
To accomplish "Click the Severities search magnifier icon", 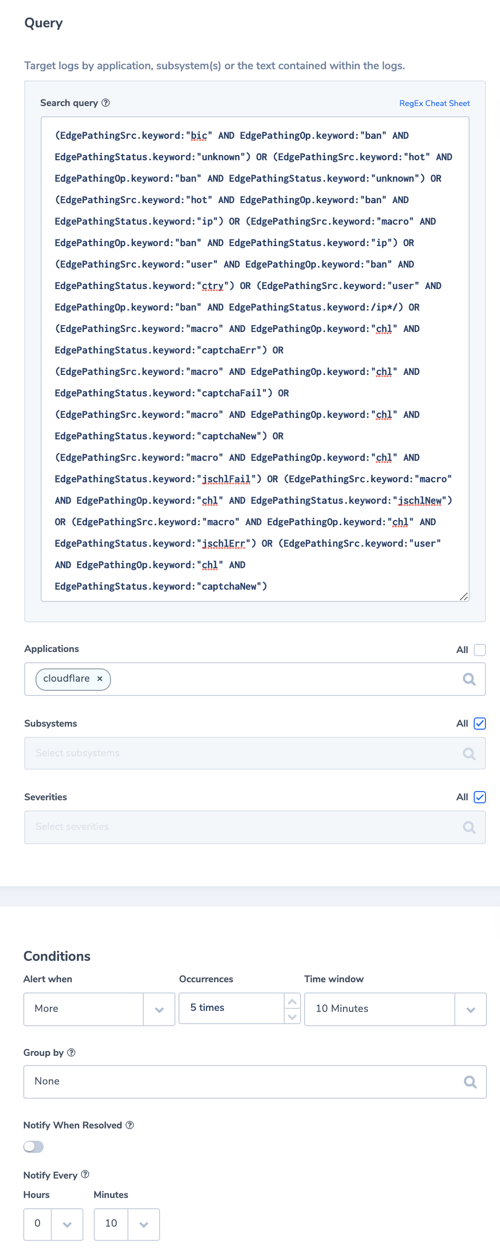I will point(469,827).
